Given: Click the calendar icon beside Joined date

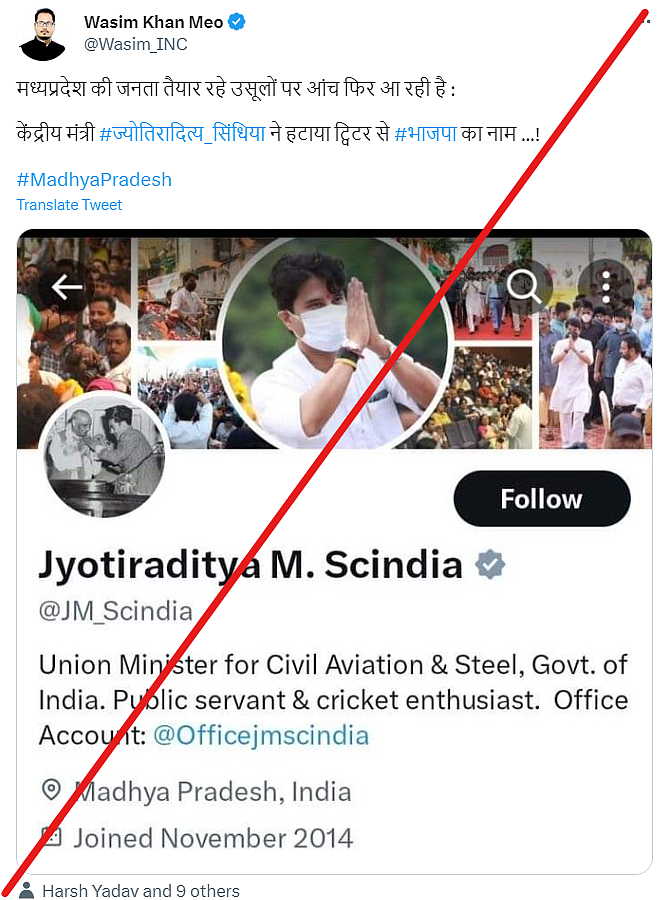Looking at the screenshot, I should tap(51, 836).
